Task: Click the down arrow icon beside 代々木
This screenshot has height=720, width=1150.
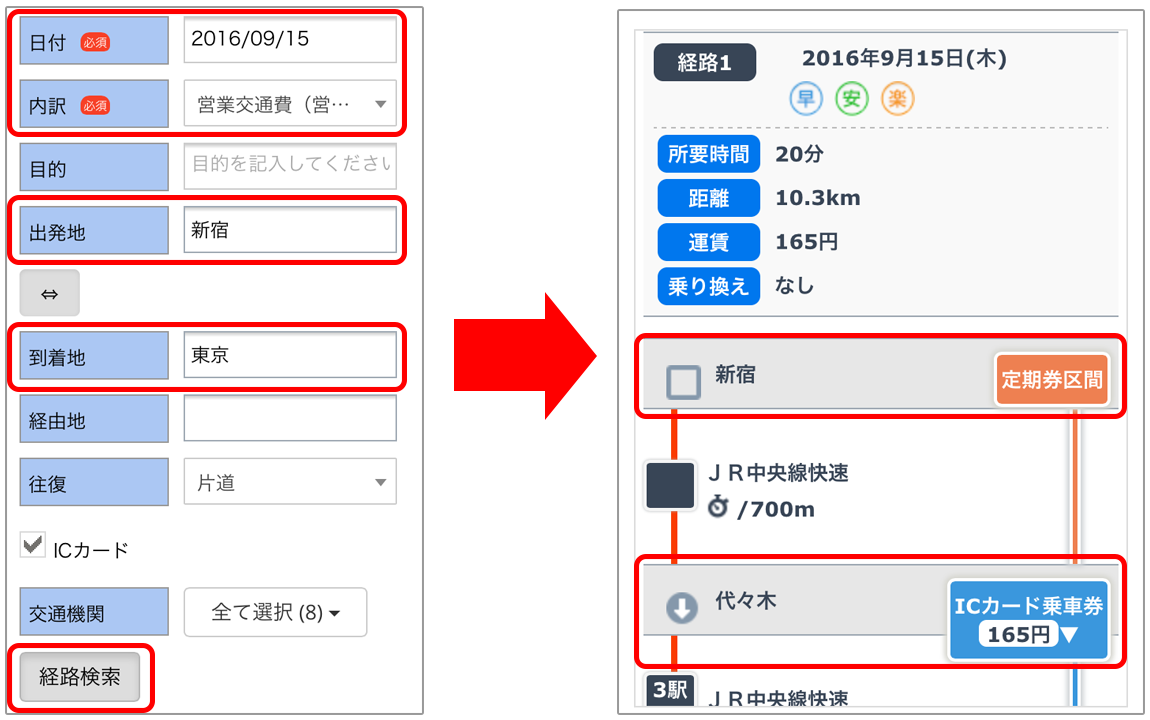Action: click(681, 608)
